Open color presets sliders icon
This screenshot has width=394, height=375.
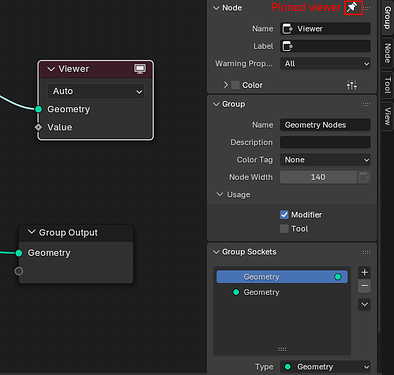(x=352, y=85)
